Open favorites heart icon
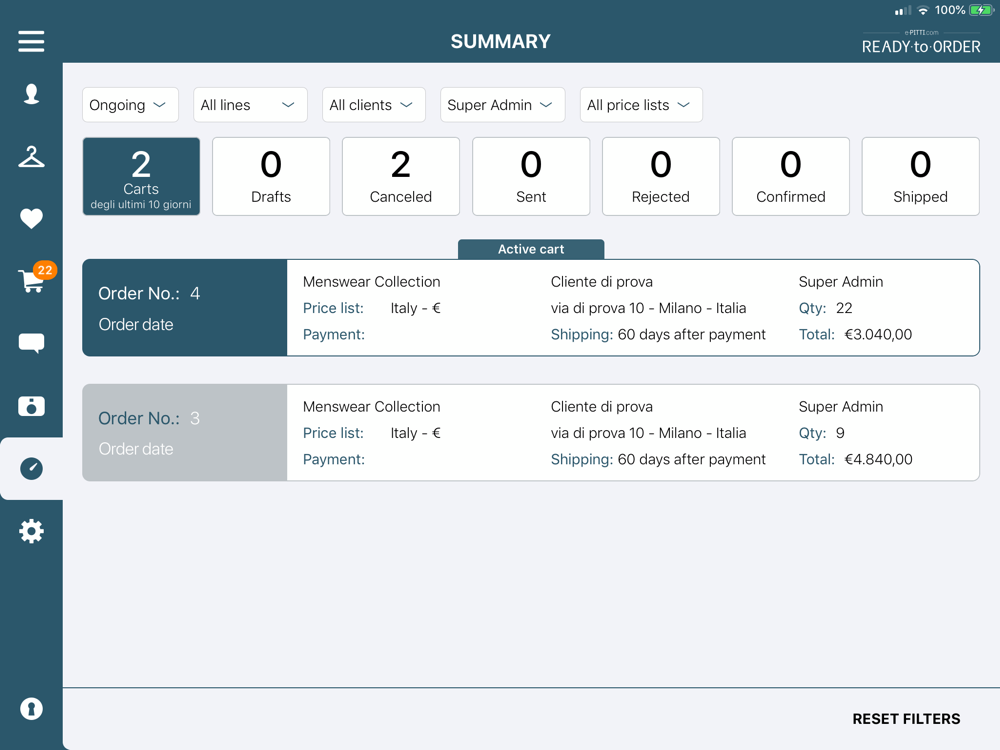The height and width of the screenshot is (750, 1000). click(31, 218)
